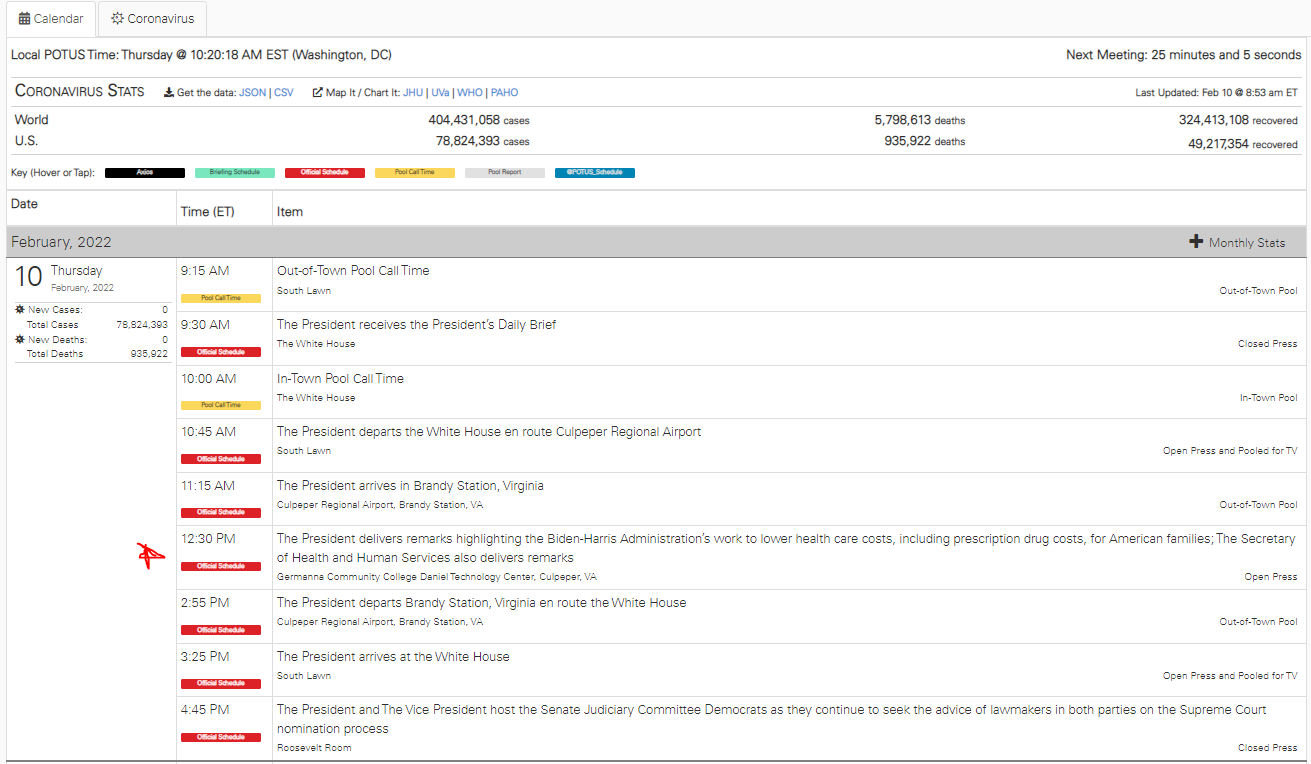Image resolution: width=1311 pixels, height=764 pixels.
Task: Open the JHU map link
Action: point(413,93)
